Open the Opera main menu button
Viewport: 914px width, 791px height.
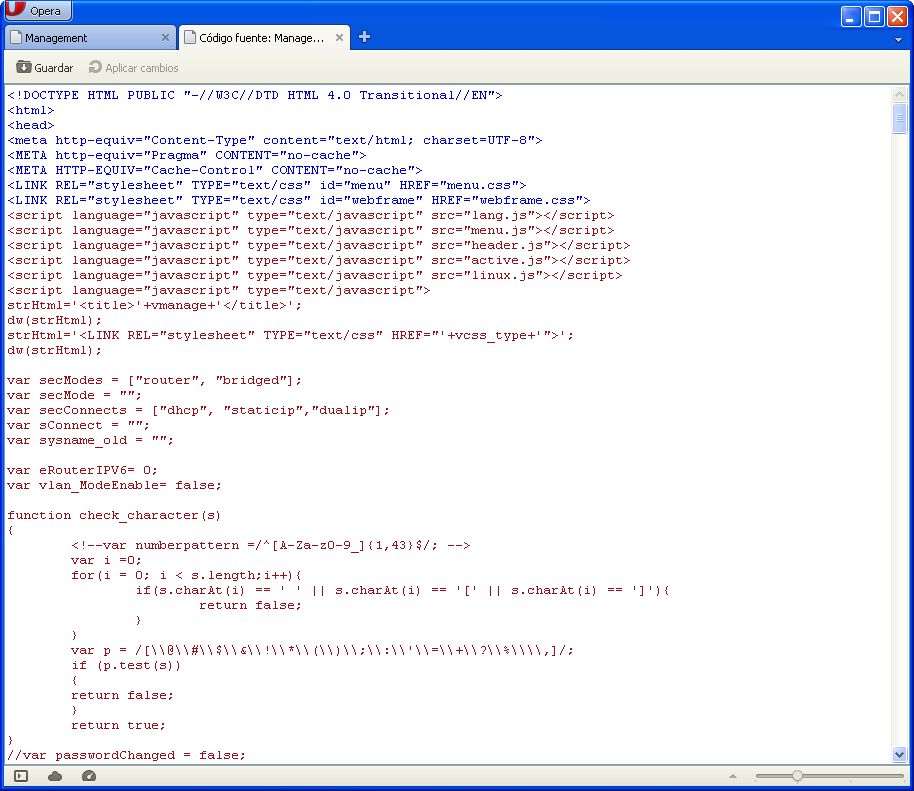37,10
